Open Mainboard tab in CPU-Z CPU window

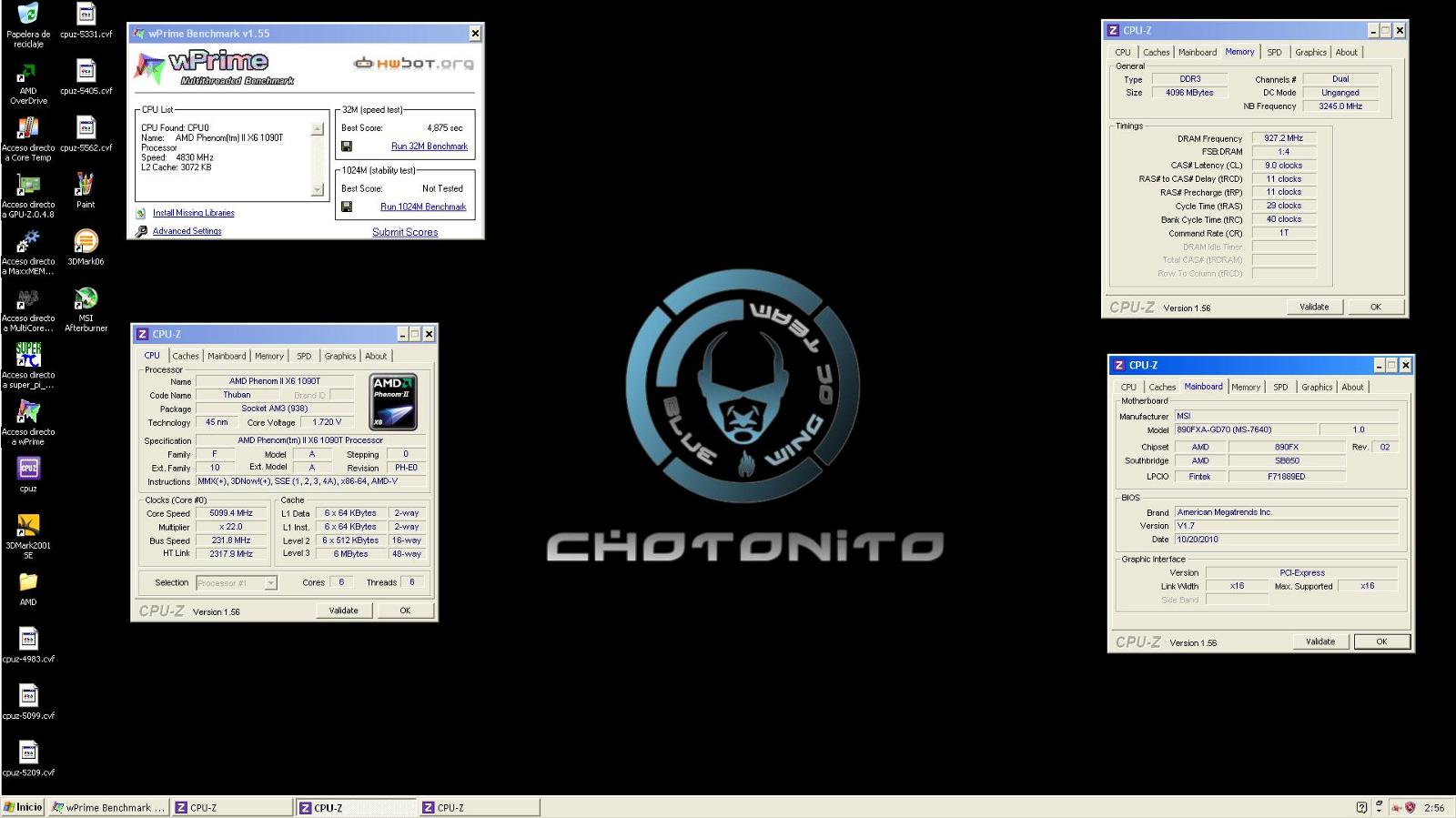(x=227, y=357)
